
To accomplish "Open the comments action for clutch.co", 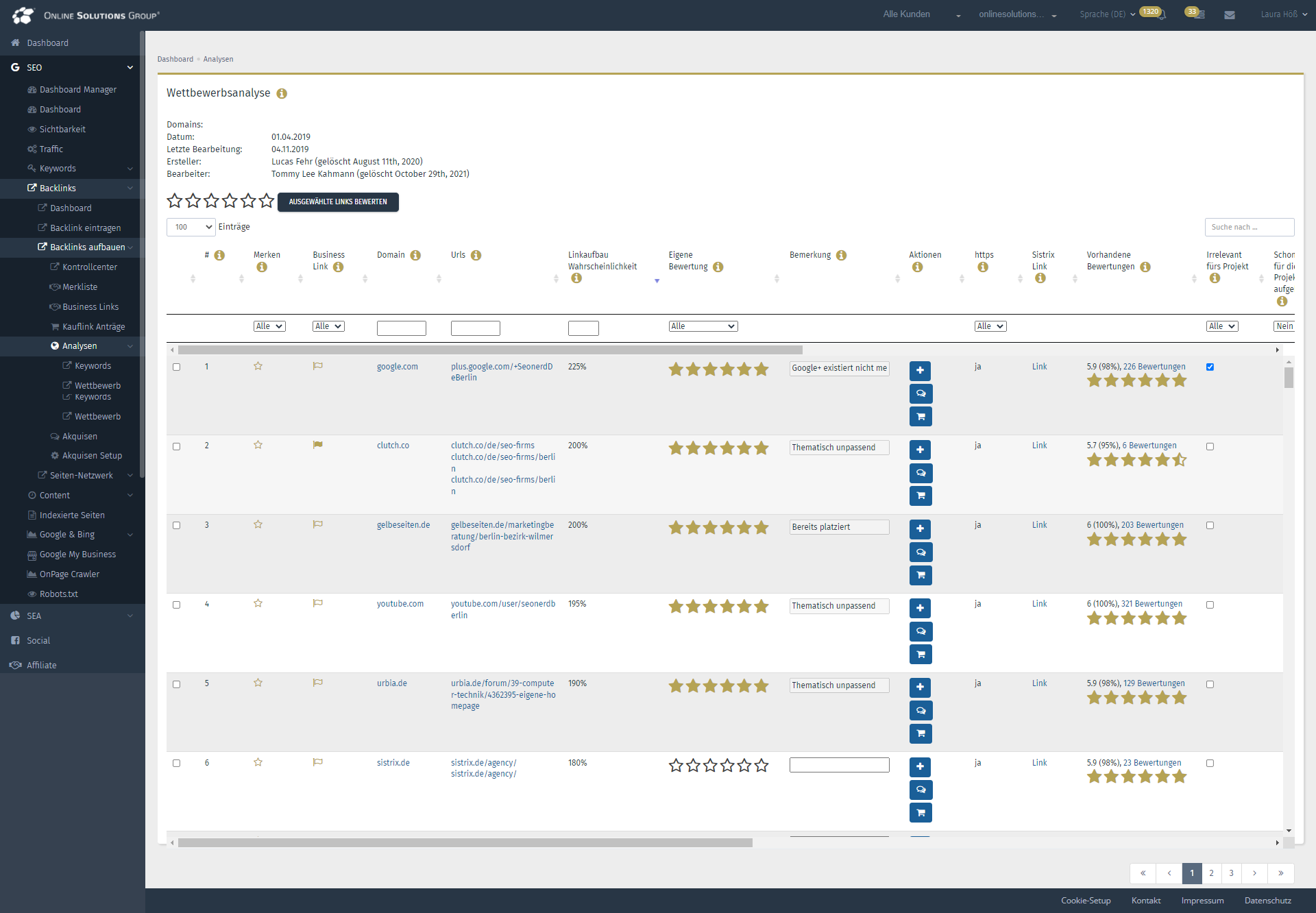I will (921, 473).
